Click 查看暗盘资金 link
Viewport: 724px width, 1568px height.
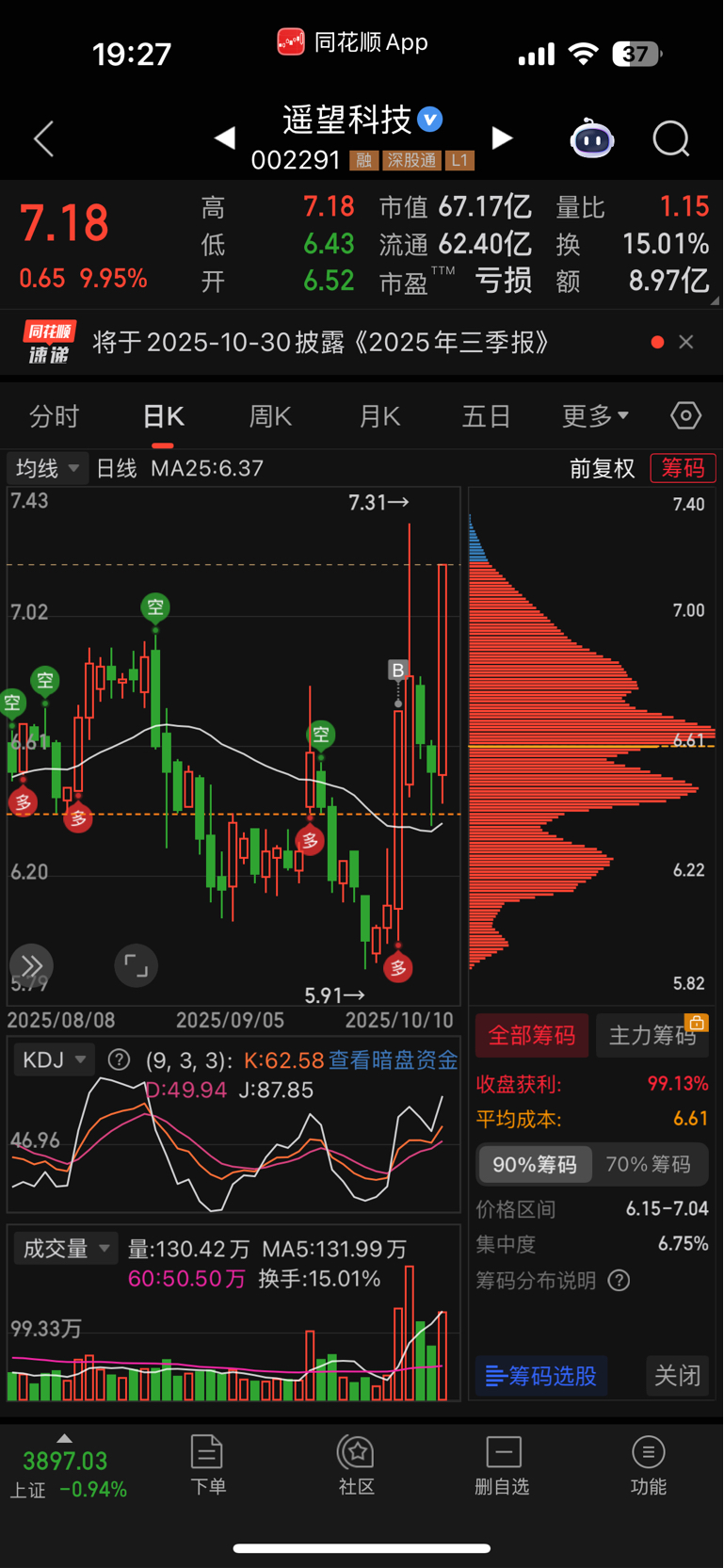(393, 1060)
